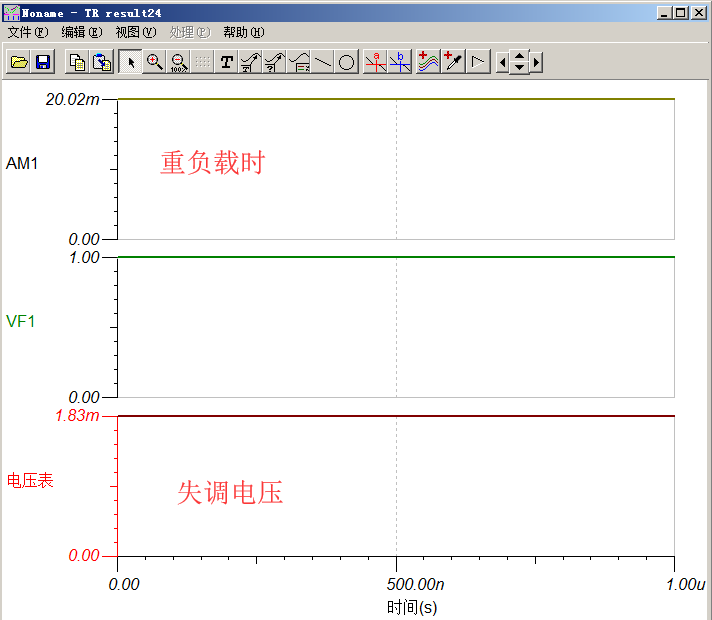Click the add curve icon
This screenshot has height=620, width=712.
coord(428,62)
